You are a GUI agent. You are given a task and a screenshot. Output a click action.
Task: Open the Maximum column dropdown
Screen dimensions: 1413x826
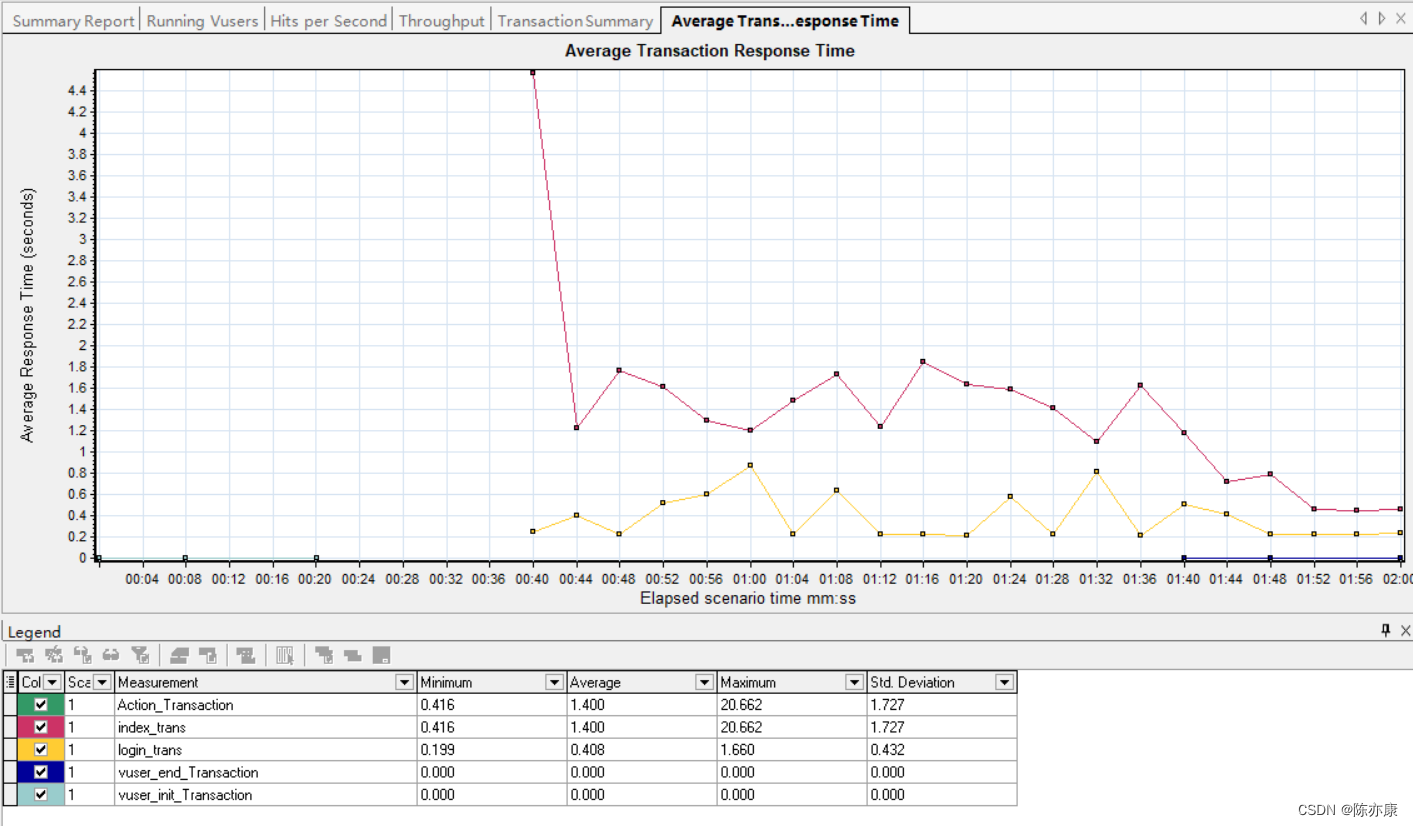[854, 682]
